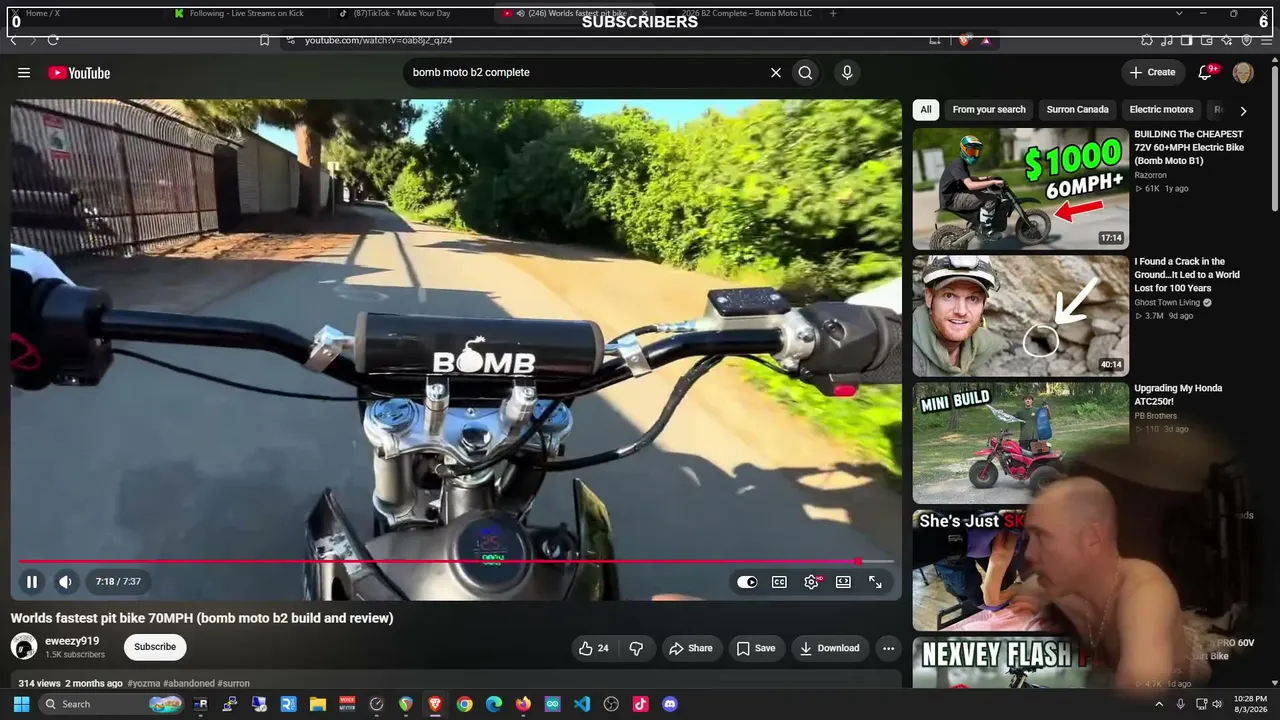This screenshot has height=720, width=1280.
Task: Go to the YouTube home logo
Action: 79,73
